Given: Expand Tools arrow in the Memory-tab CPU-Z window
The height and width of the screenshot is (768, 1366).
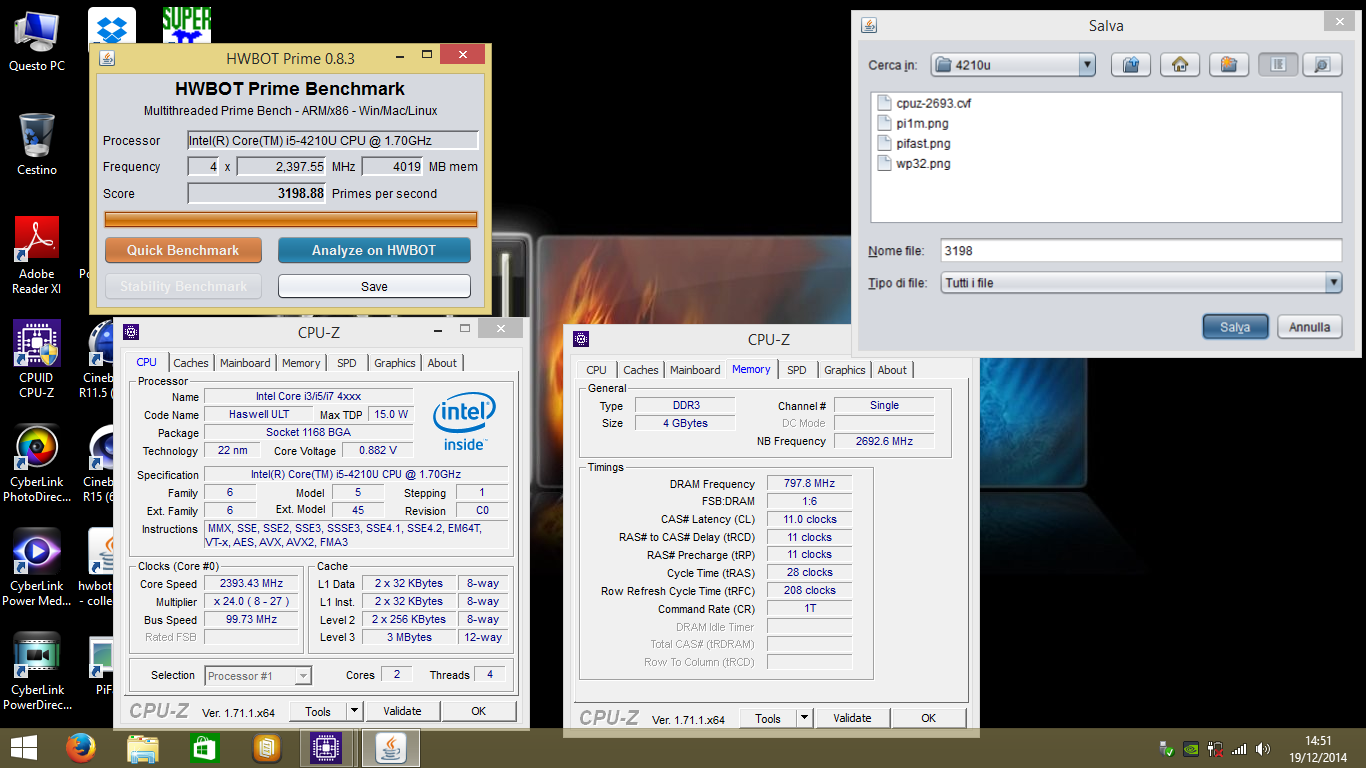Looking at the screenshot, I should tap(804, 718).
